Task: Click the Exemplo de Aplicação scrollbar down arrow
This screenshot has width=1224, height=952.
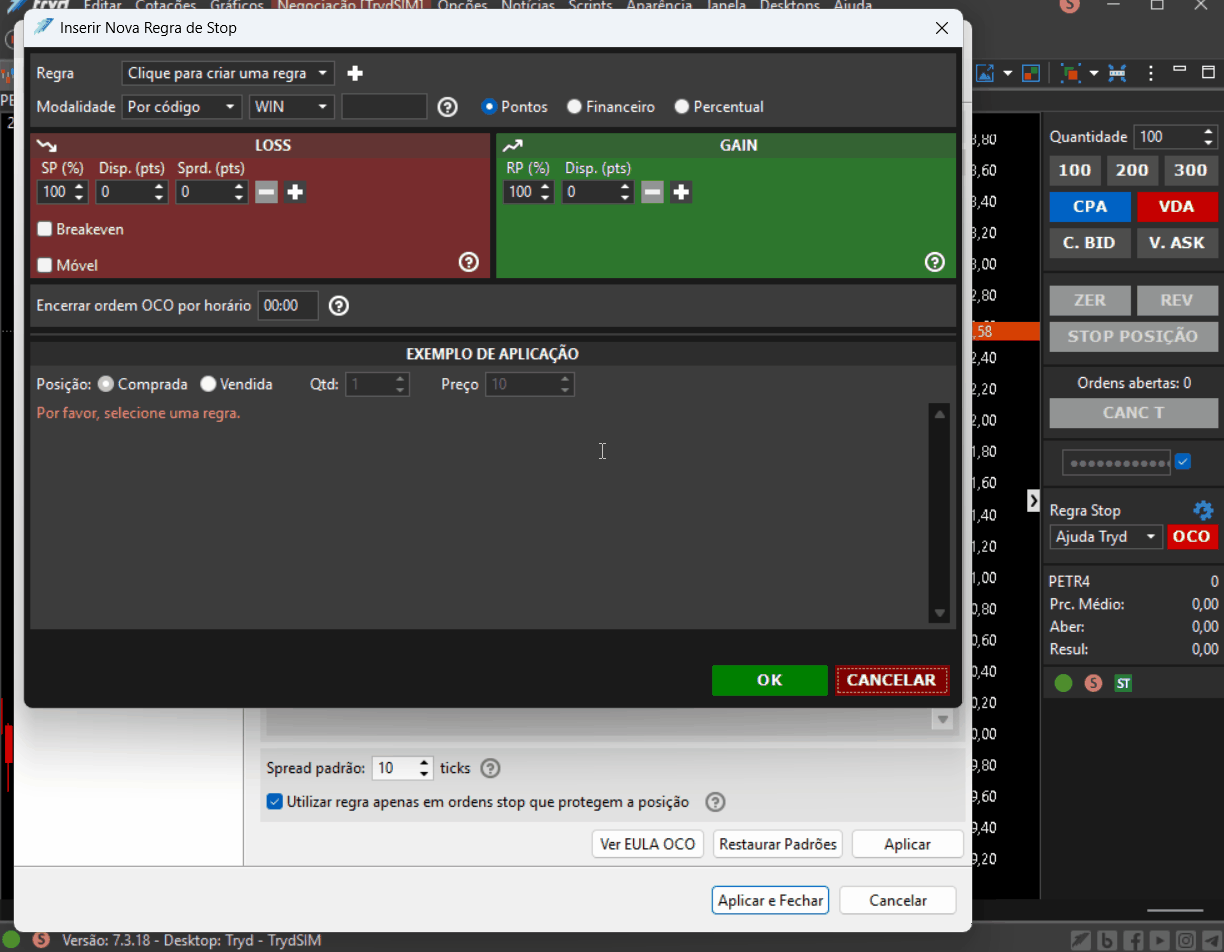Action: click(x=939, y=613)
